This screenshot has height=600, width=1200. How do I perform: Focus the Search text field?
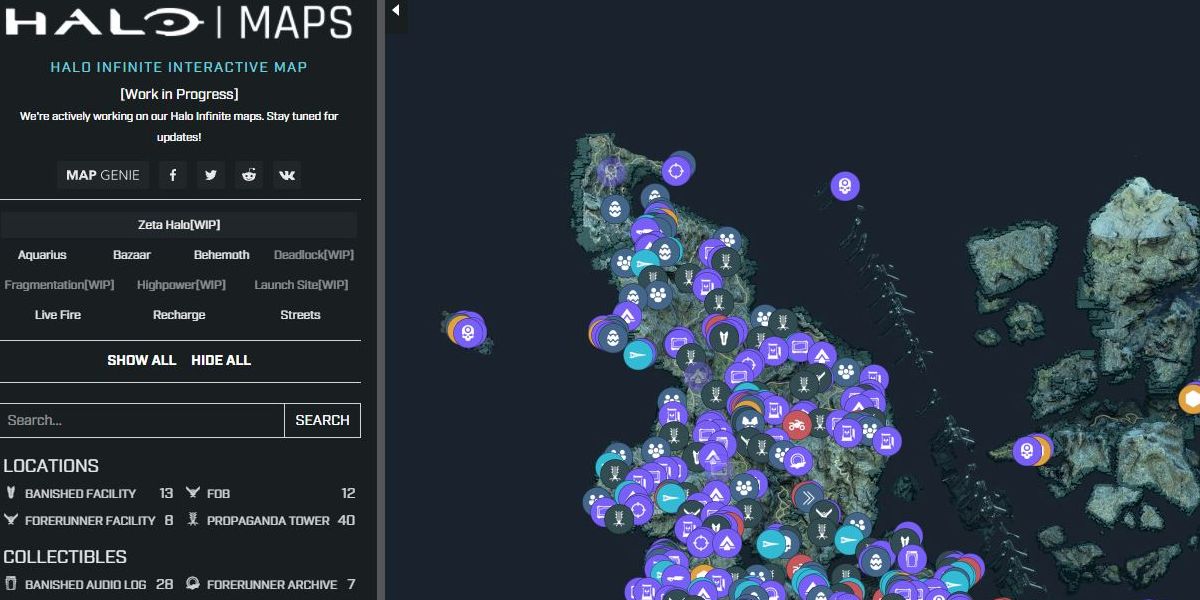pos(142,420)
